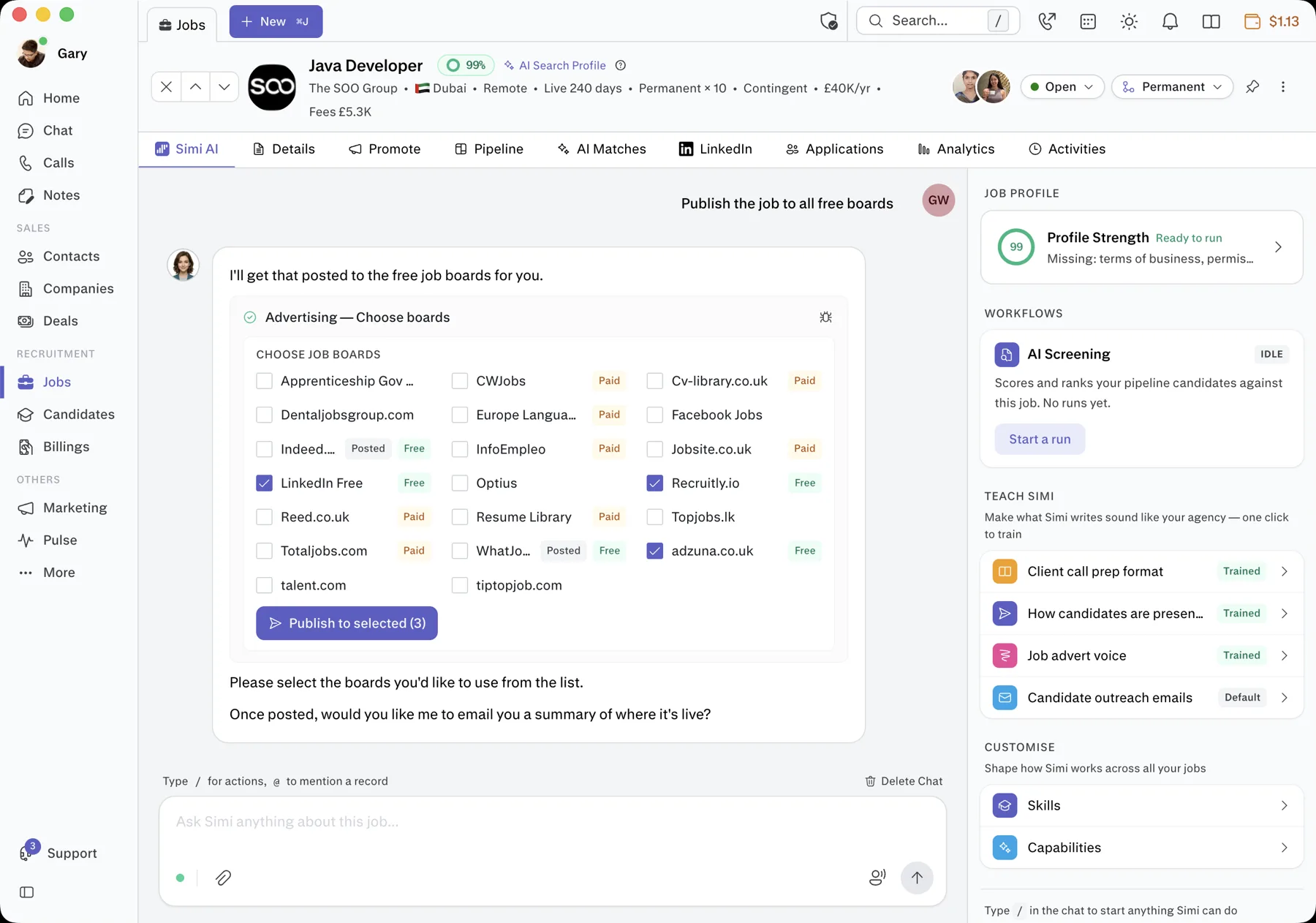
Task: Expand Job advert voice row
Action: [1141, 655]
